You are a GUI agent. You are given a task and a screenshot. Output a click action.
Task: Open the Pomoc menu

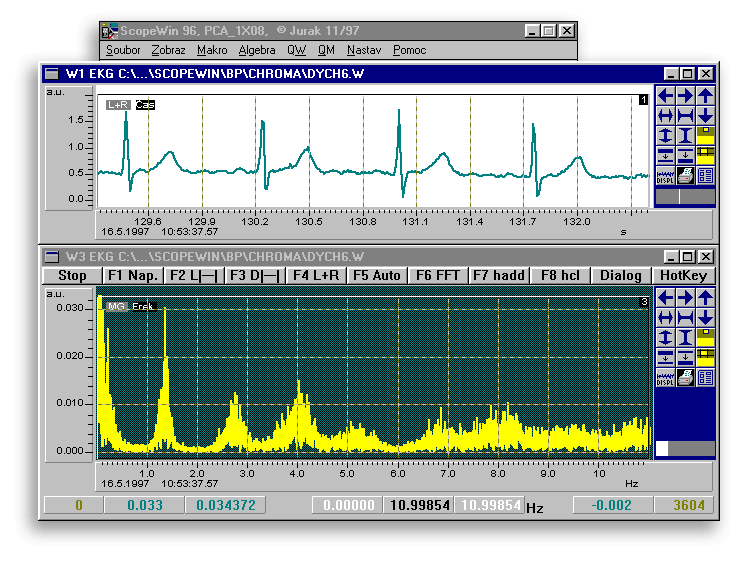click(409, 50)
